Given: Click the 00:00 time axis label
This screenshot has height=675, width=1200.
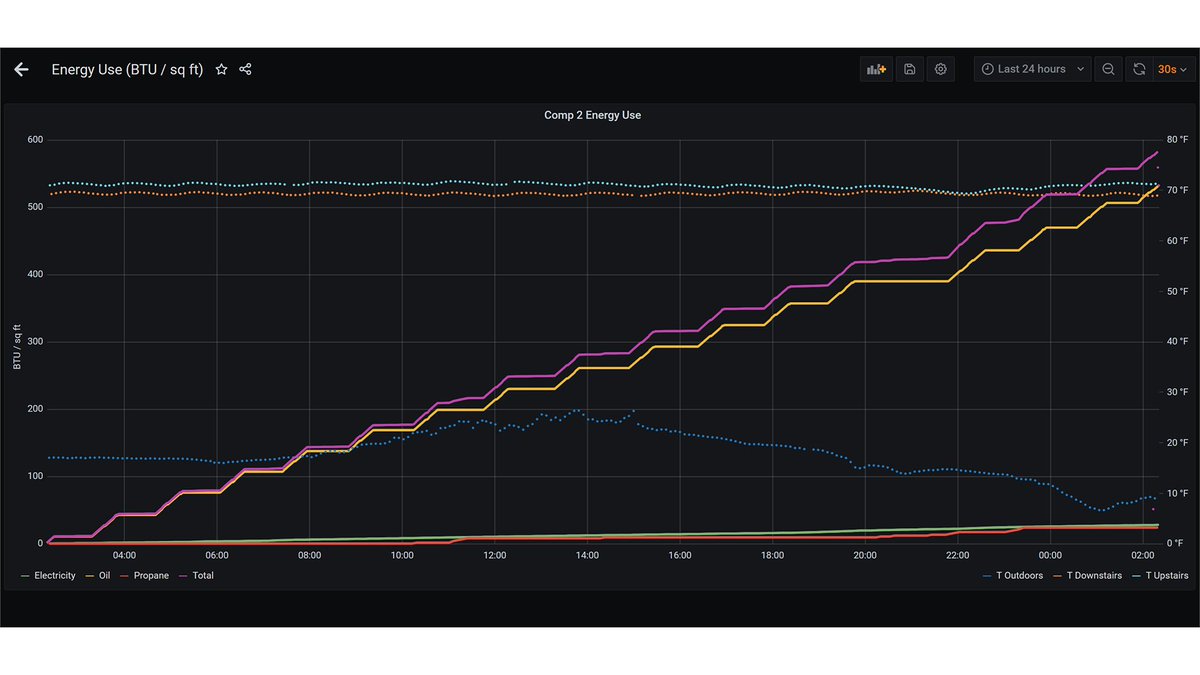Looking at the screenshot, I should click(x=1050, y=555).
